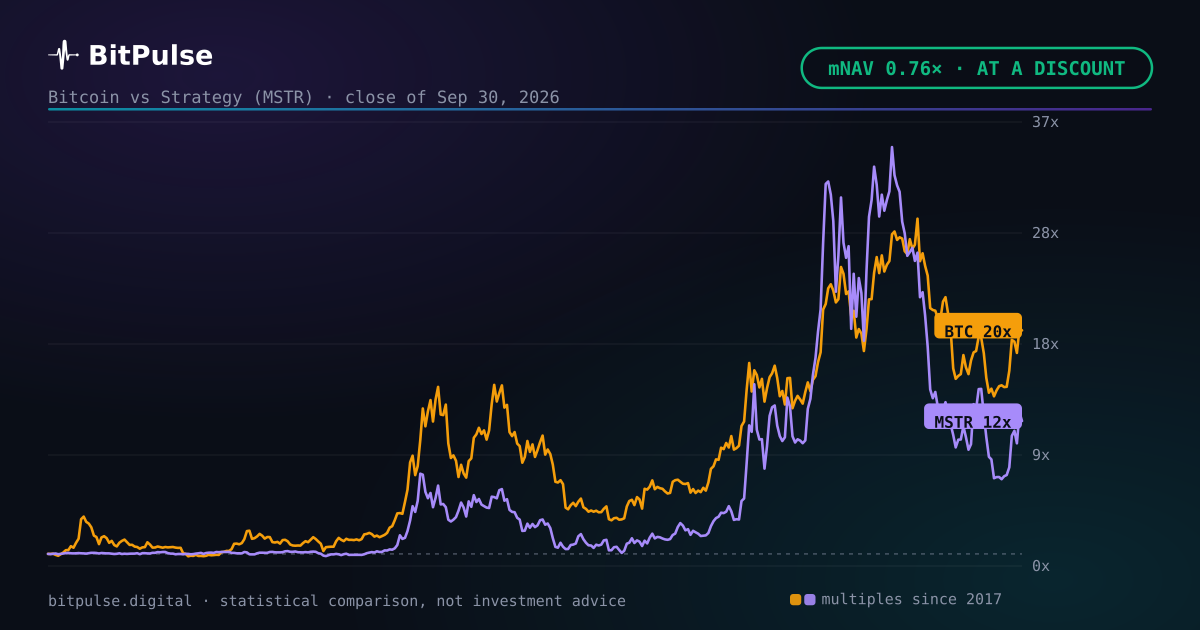The width and height of the screenshot is (1200, 630).
Task: Click the MSTR 12x end label
Action: coord(973,417)
